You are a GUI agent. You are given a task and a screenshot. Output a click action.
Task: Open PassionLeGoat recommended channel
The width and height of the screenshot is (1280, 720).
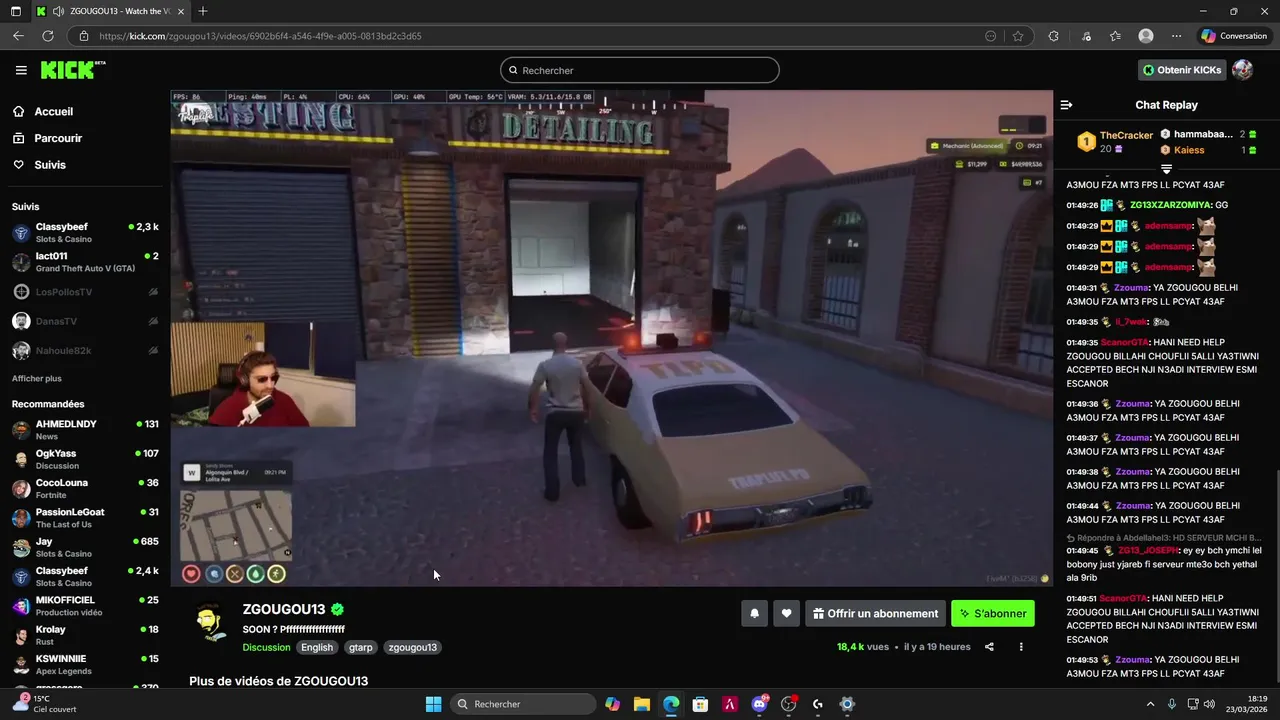tap(85, 518)
